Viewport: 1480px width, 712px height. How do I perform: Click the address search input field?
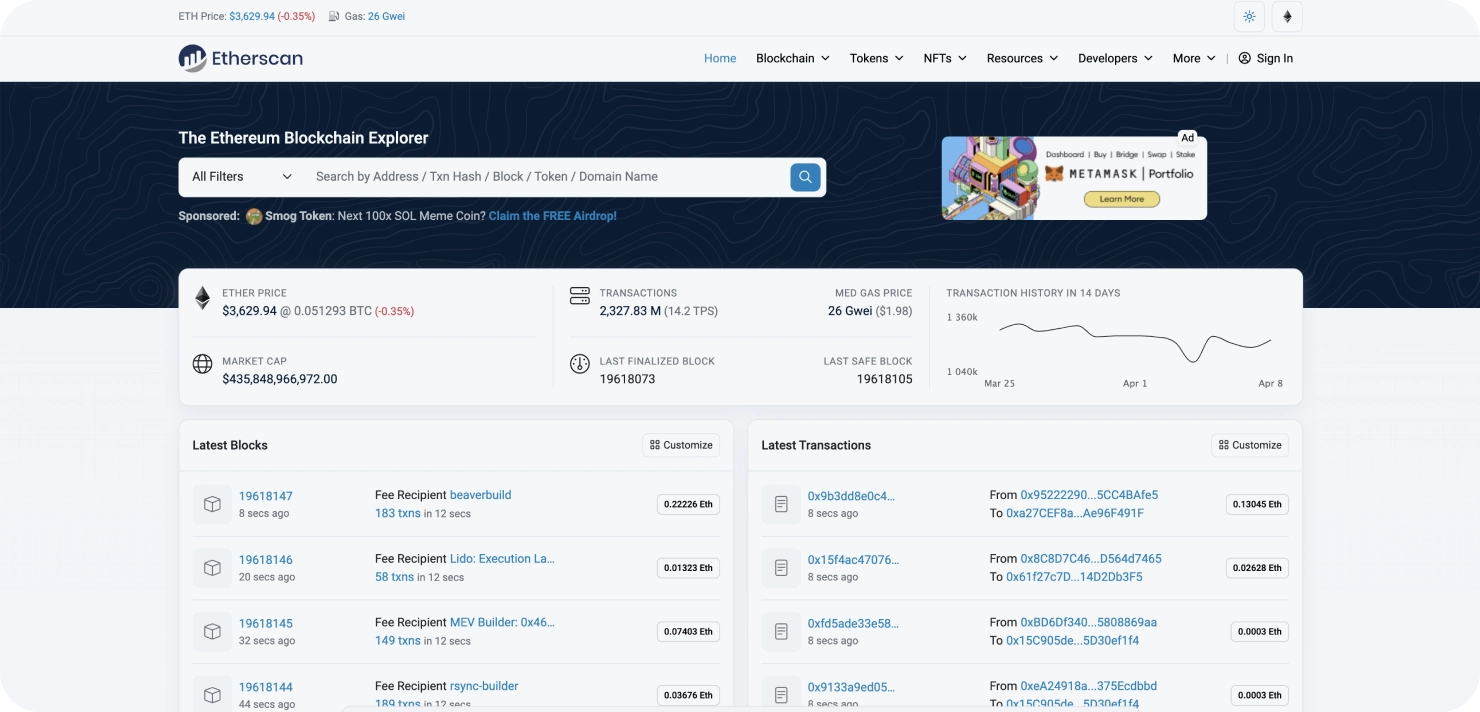pos(545,177)
